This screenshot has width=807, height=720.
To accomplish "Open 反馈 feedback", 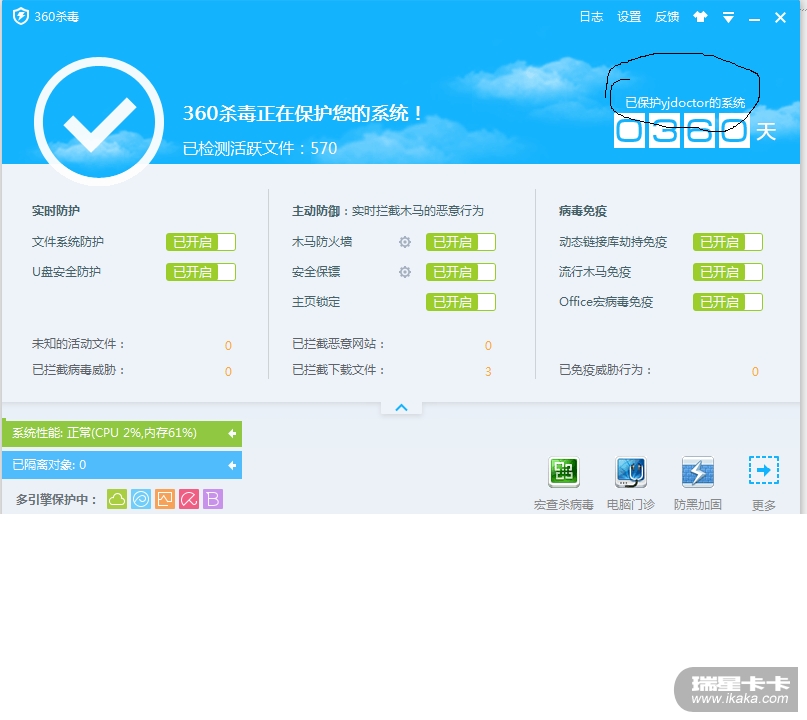I will 667,17.
